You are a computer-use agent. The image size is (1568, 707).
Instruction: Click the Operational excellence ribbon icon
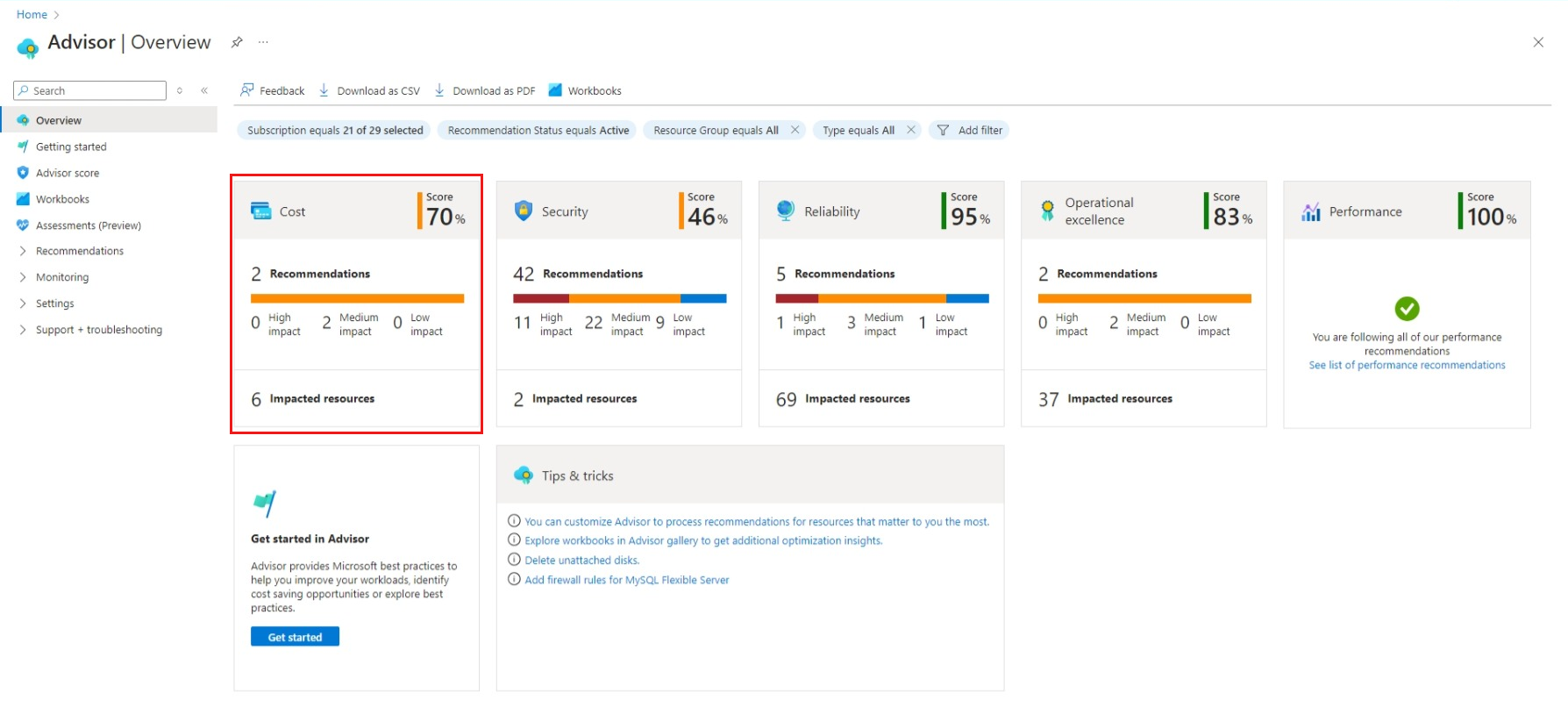[1047, 211]
